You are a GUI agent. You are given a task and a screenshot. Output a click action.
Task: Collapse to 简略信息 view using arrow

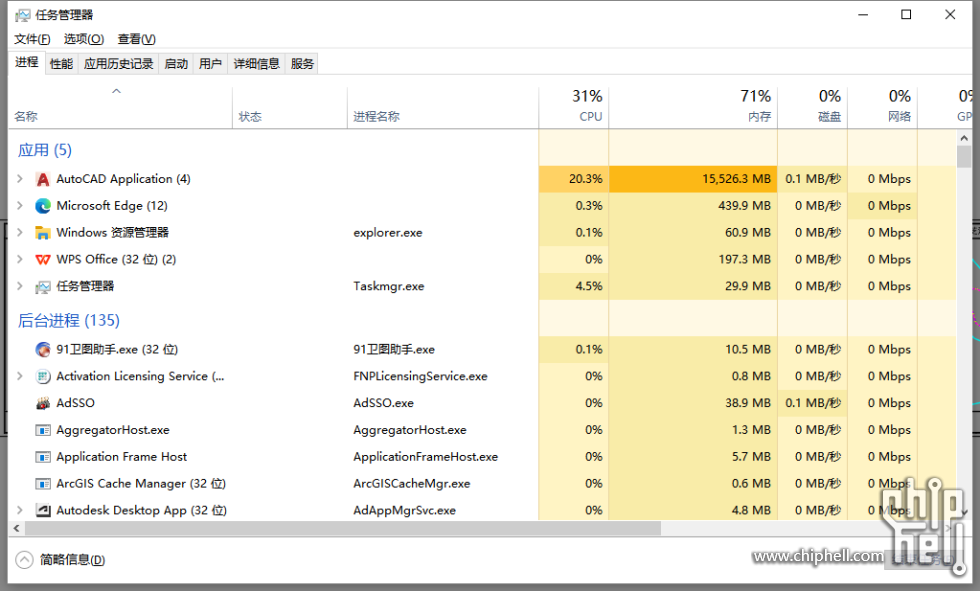24,560
